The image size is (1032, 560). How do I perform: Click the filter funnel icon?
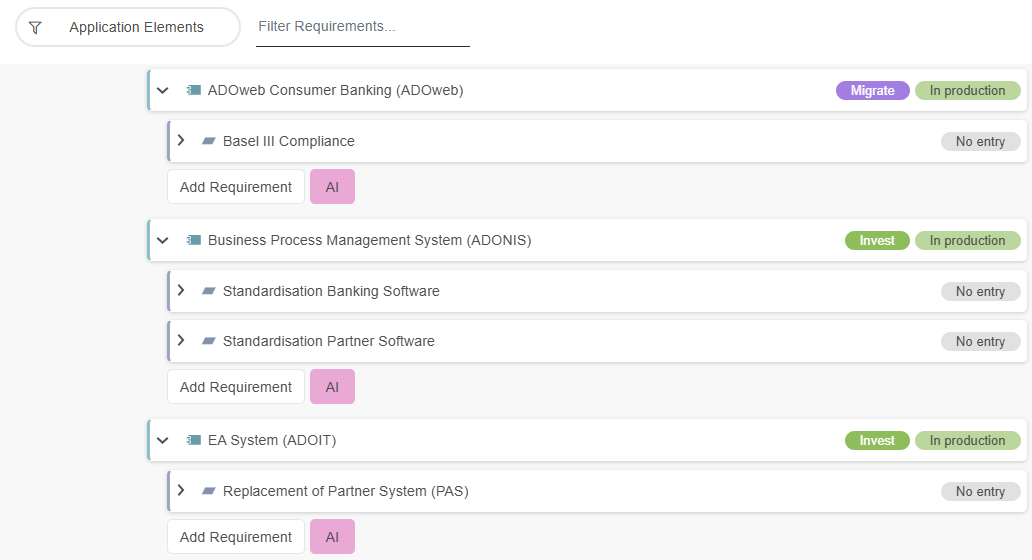point(35,28)
